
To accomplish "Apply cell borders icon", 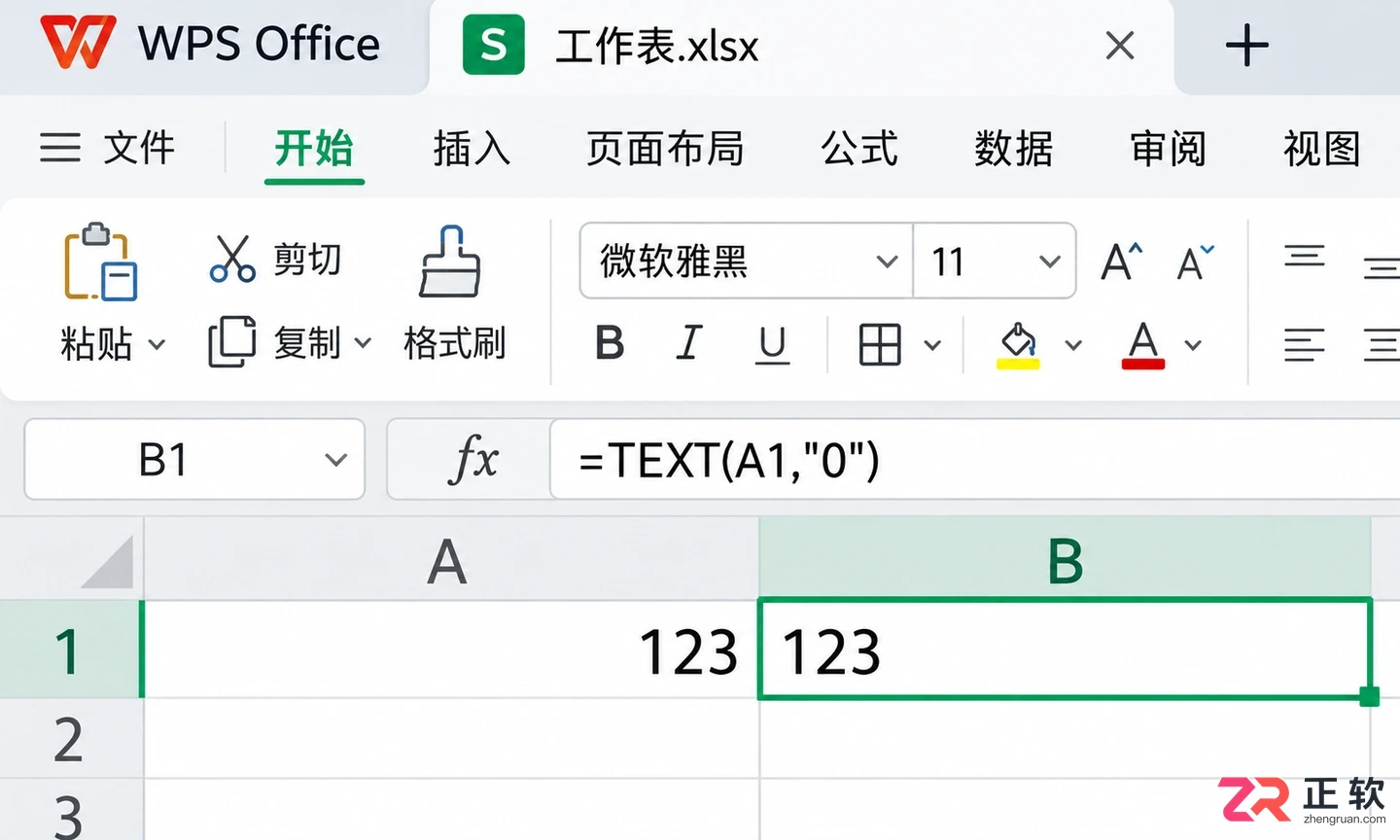I will [x=880, y=344].
